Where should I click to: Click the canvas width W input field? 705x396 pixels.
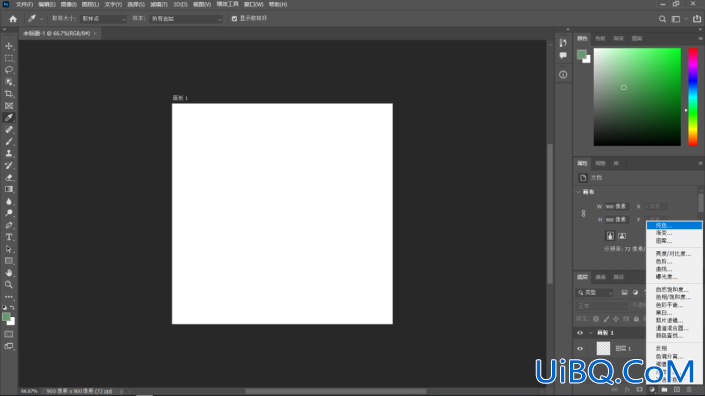click(616, 206)
